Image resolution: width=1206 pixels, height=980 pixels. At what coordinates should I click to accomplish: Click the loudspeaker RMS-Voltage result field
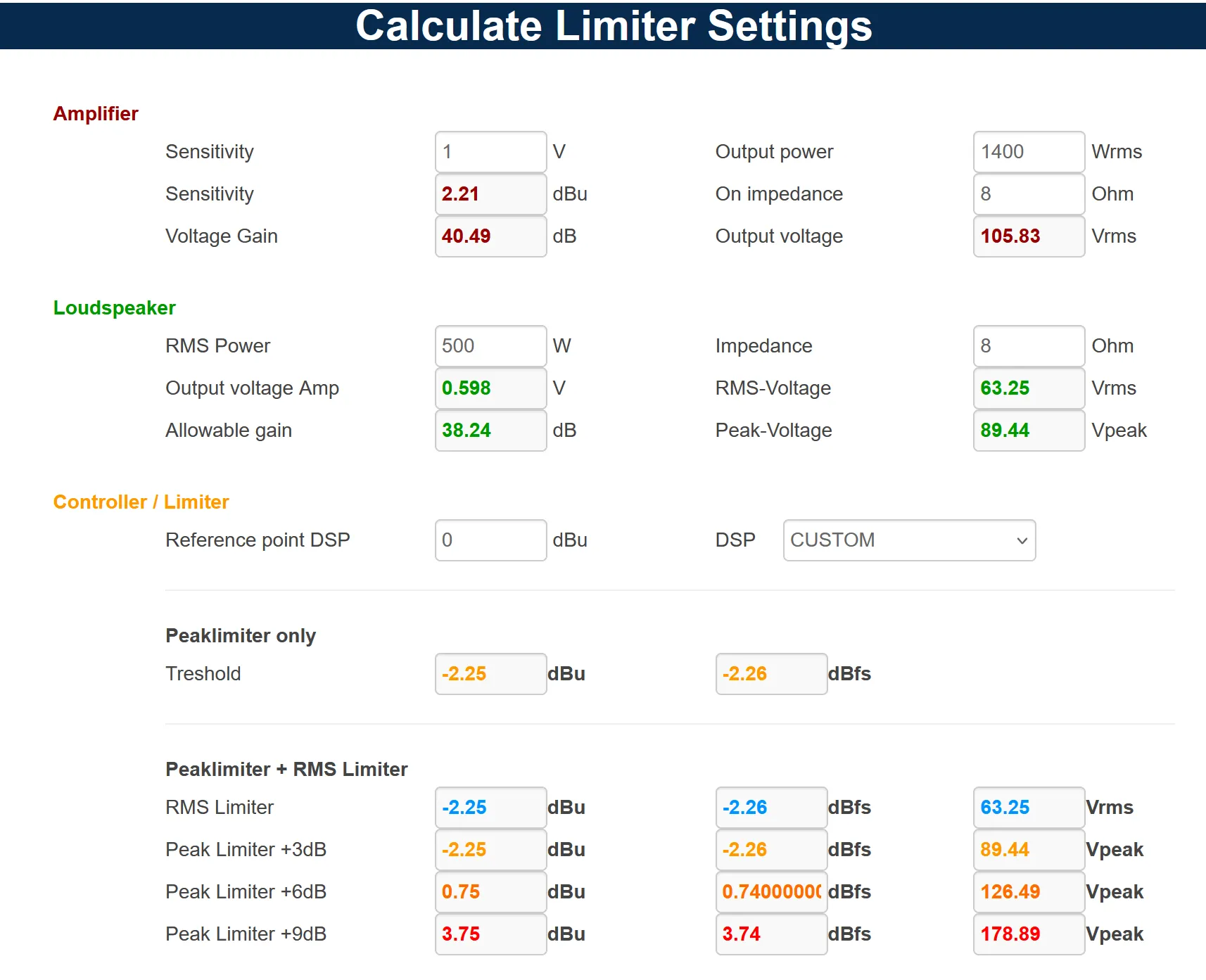1029,388
